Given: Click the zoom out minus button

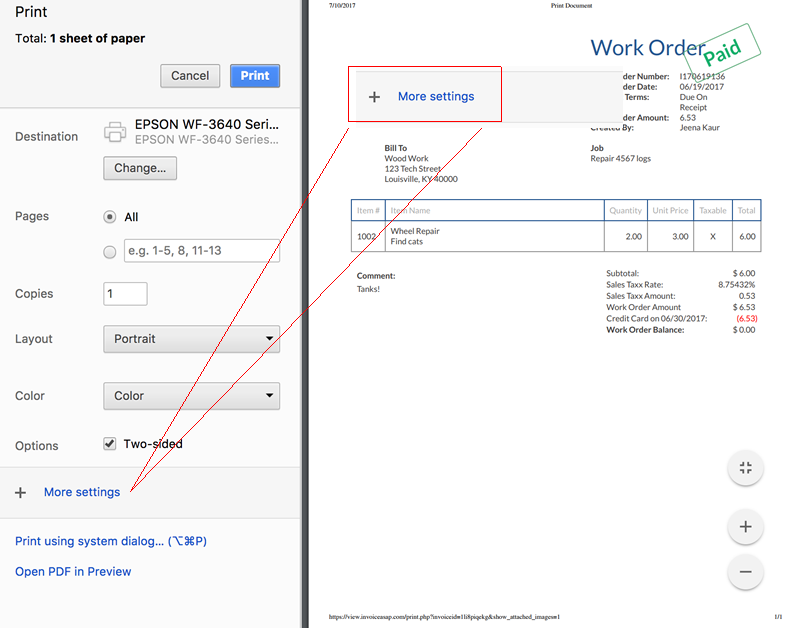Looking at the screenshot, I should coord(745,572).
